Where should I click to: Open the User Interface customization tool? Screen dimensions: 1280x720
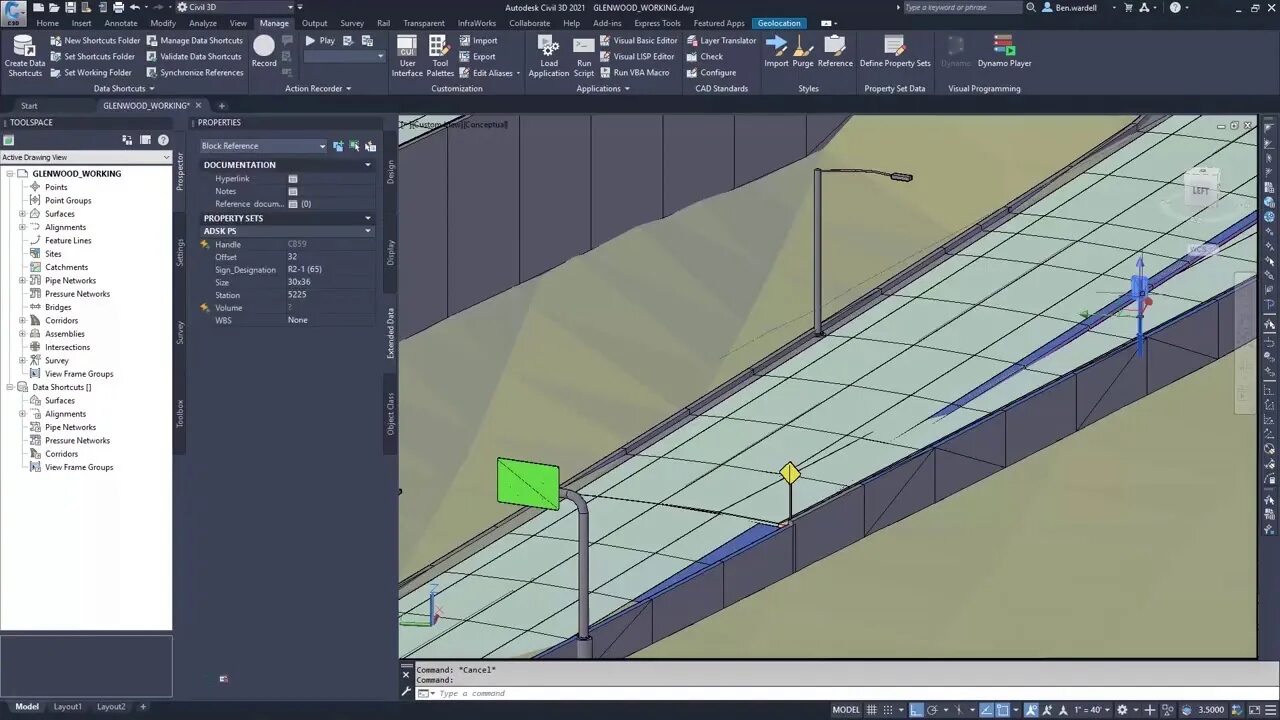pos(407,56)
